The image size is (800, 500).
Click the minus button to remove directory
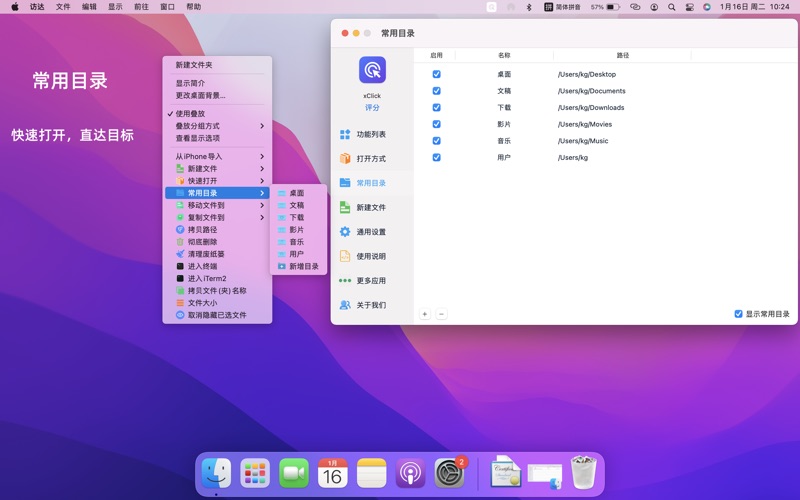tap(441, 314)
